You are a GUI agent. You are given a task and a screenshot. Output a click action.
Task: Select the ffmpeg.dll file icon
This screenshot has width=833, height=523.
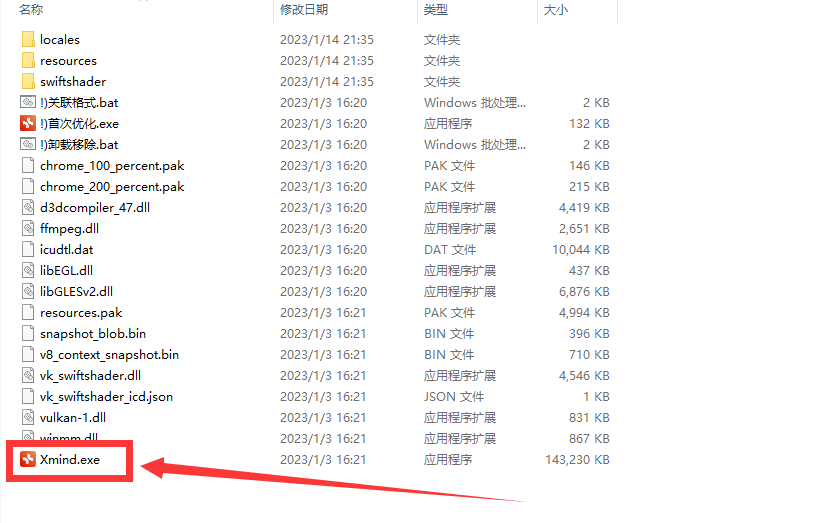(x=28, y=229)
